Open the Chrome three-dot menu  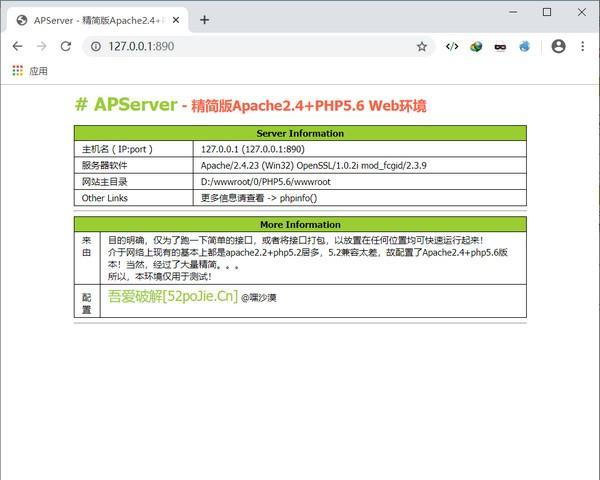click(582, 46)
